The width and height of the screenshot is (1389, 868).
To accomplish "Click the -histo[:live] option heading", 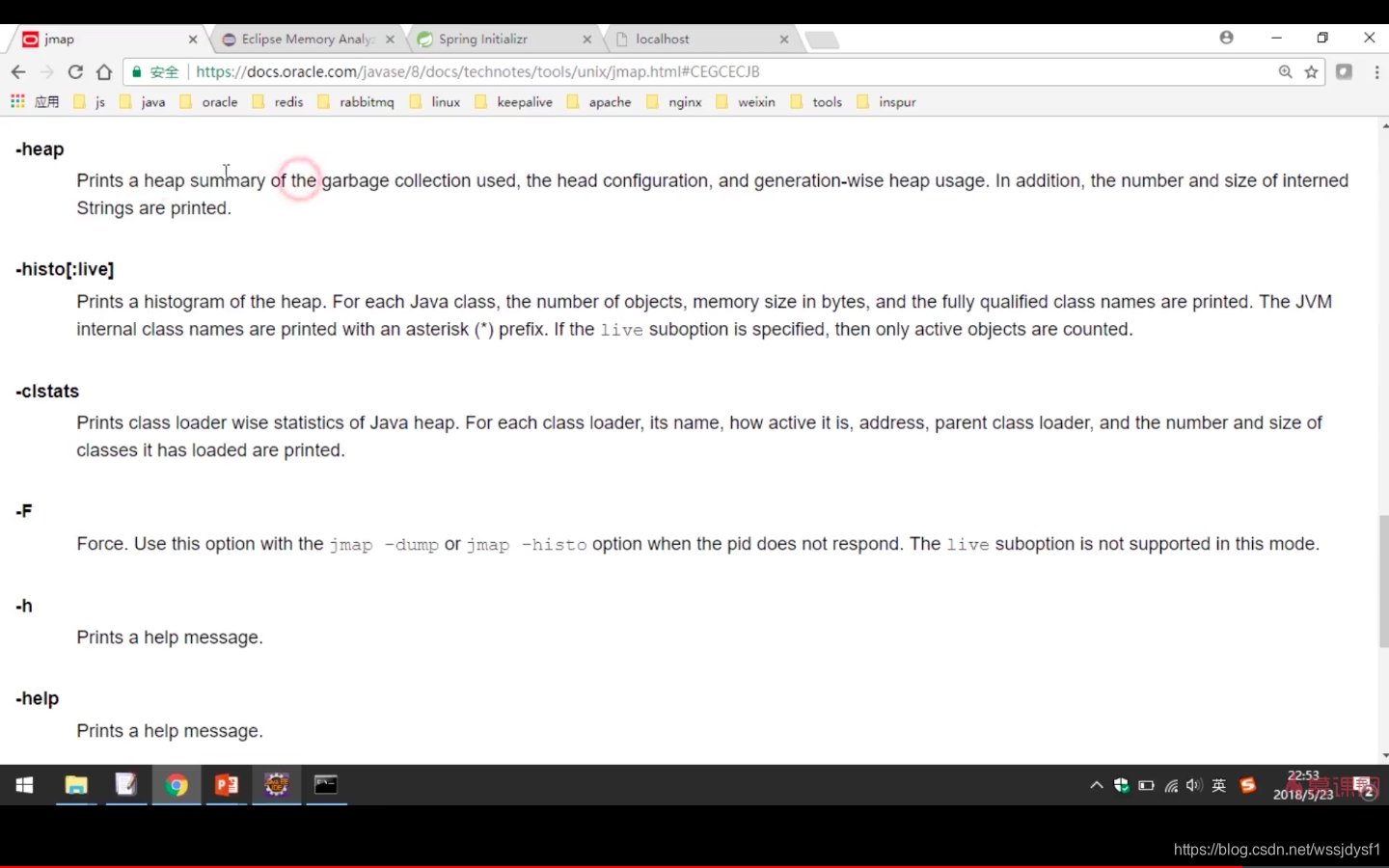I will coord(65,269).
